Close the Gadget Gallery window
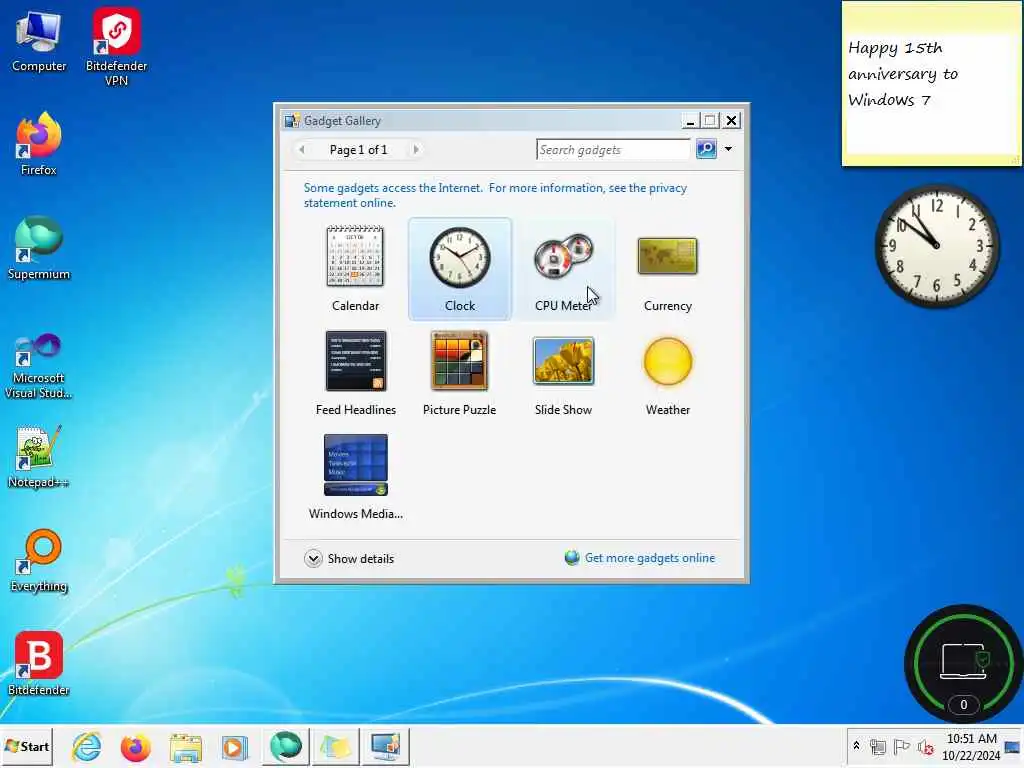The height and width of the screenshot is (768, 1024). tap(731, 121)
